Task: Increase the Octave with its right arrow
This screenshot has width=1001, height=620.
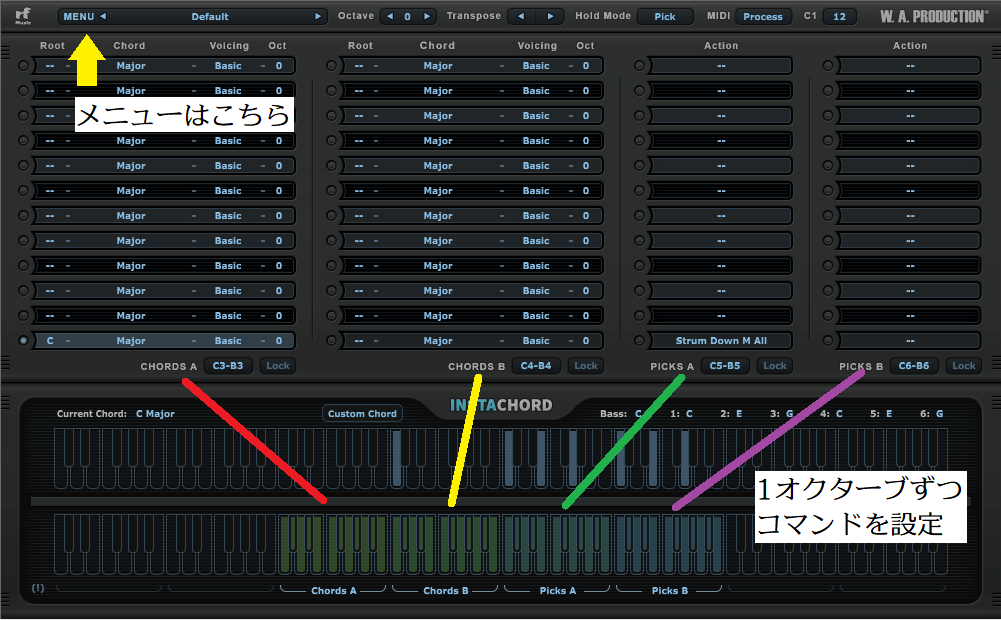Action: pos(426,17)
